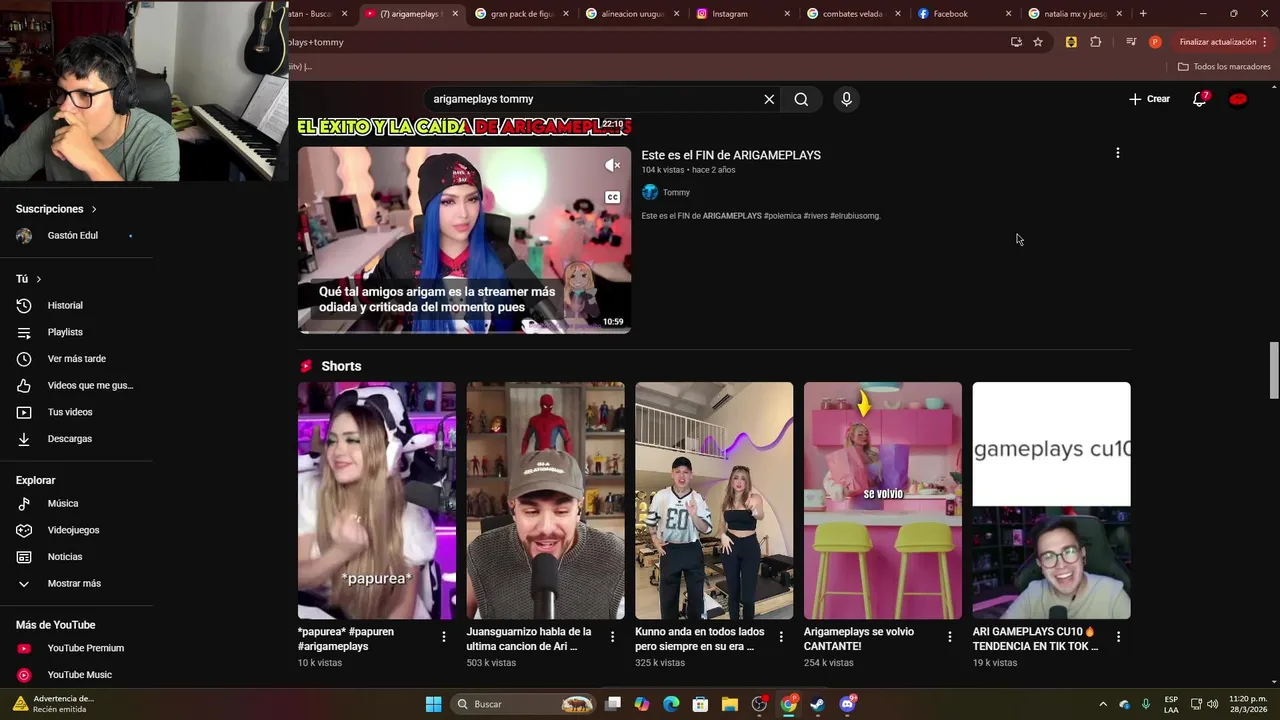Click the Crear button

1149,99
